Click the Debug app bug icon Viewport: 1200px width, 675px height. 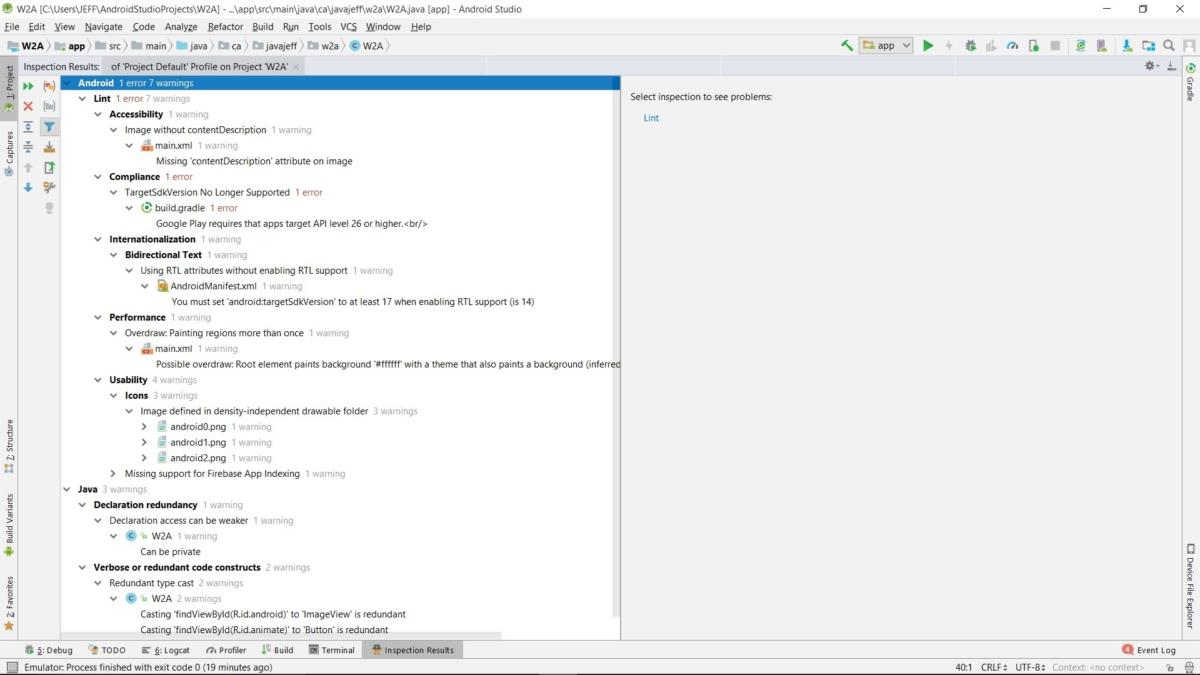tap(970, 45)
